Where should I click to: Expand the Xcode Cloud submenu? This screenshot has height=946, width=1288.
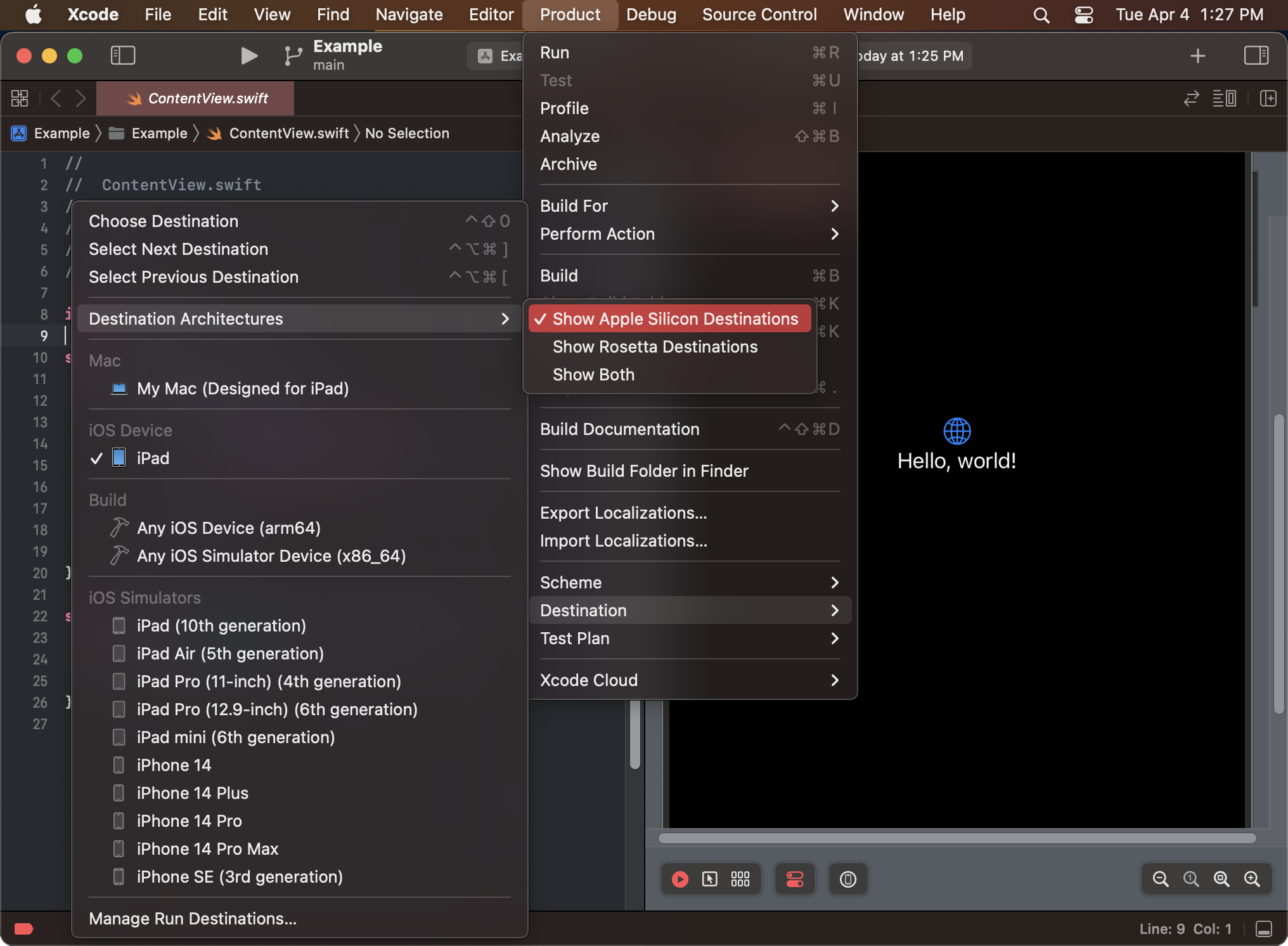point(690,680)
